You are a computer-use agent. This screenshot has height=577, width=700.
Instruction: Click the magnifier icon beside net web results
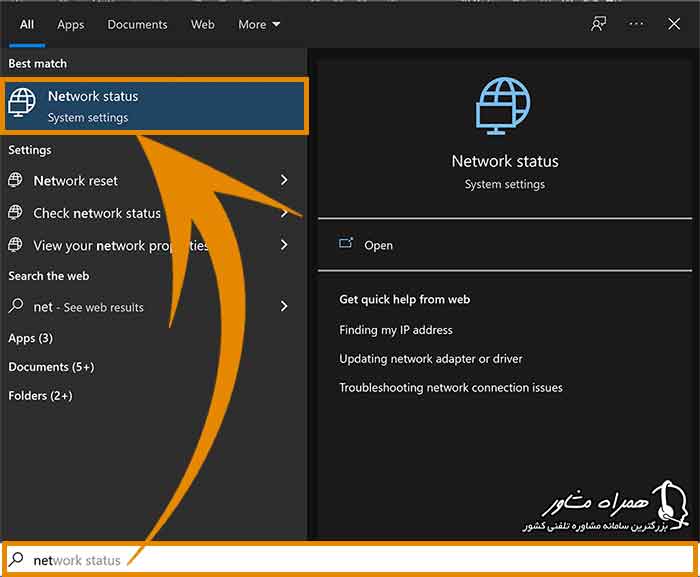click(x=16, y=306)
